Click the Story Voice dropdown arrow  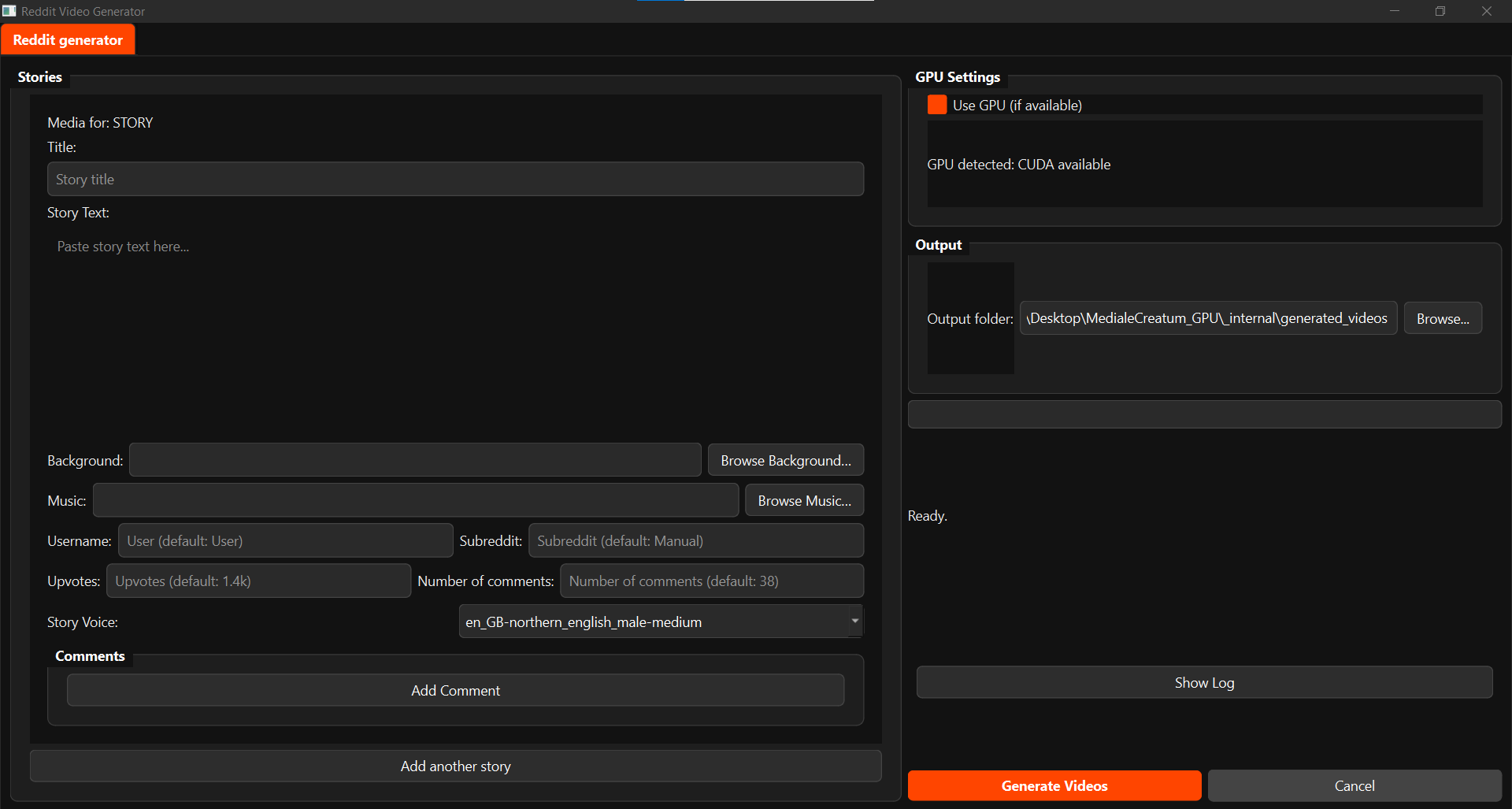[x=854, y=622]
